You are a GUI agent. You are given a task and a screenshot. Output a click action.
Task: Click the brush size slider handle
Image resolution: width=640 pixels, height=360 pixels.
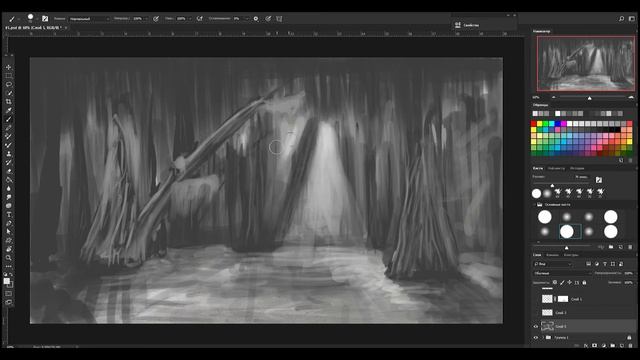click(552, 186)
